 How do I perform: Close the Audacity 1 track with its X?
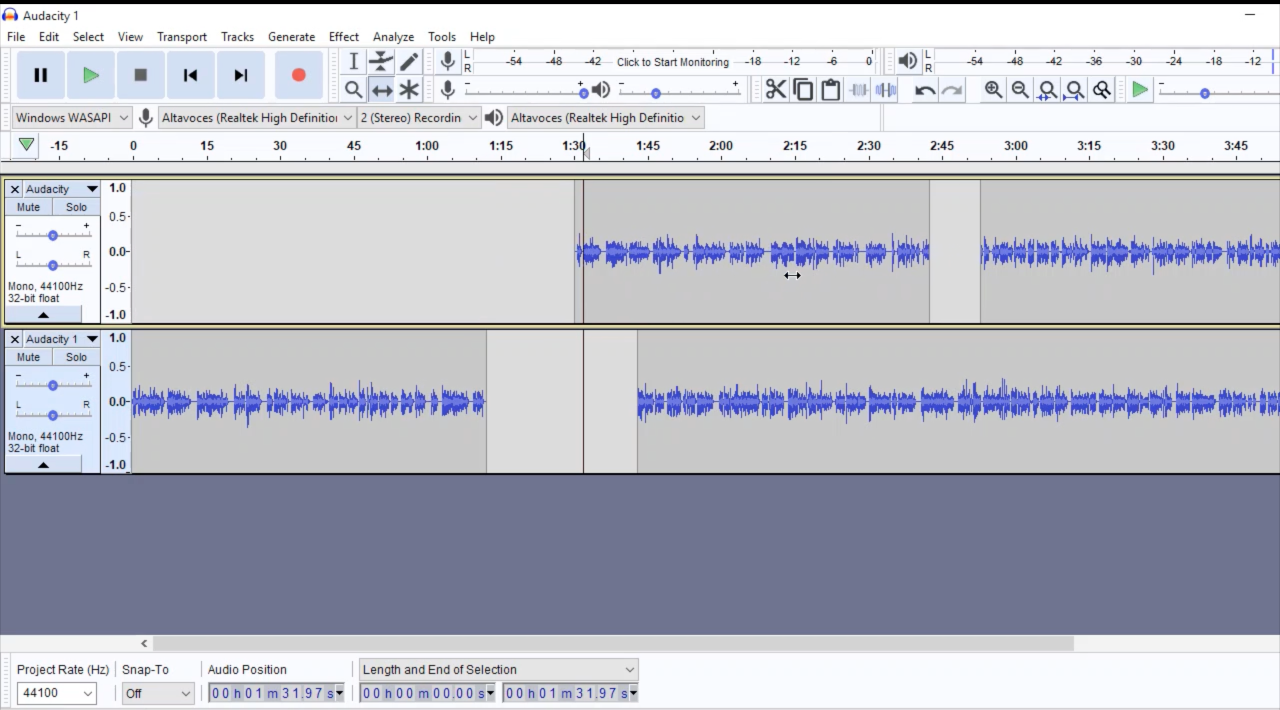coord(15,339)
